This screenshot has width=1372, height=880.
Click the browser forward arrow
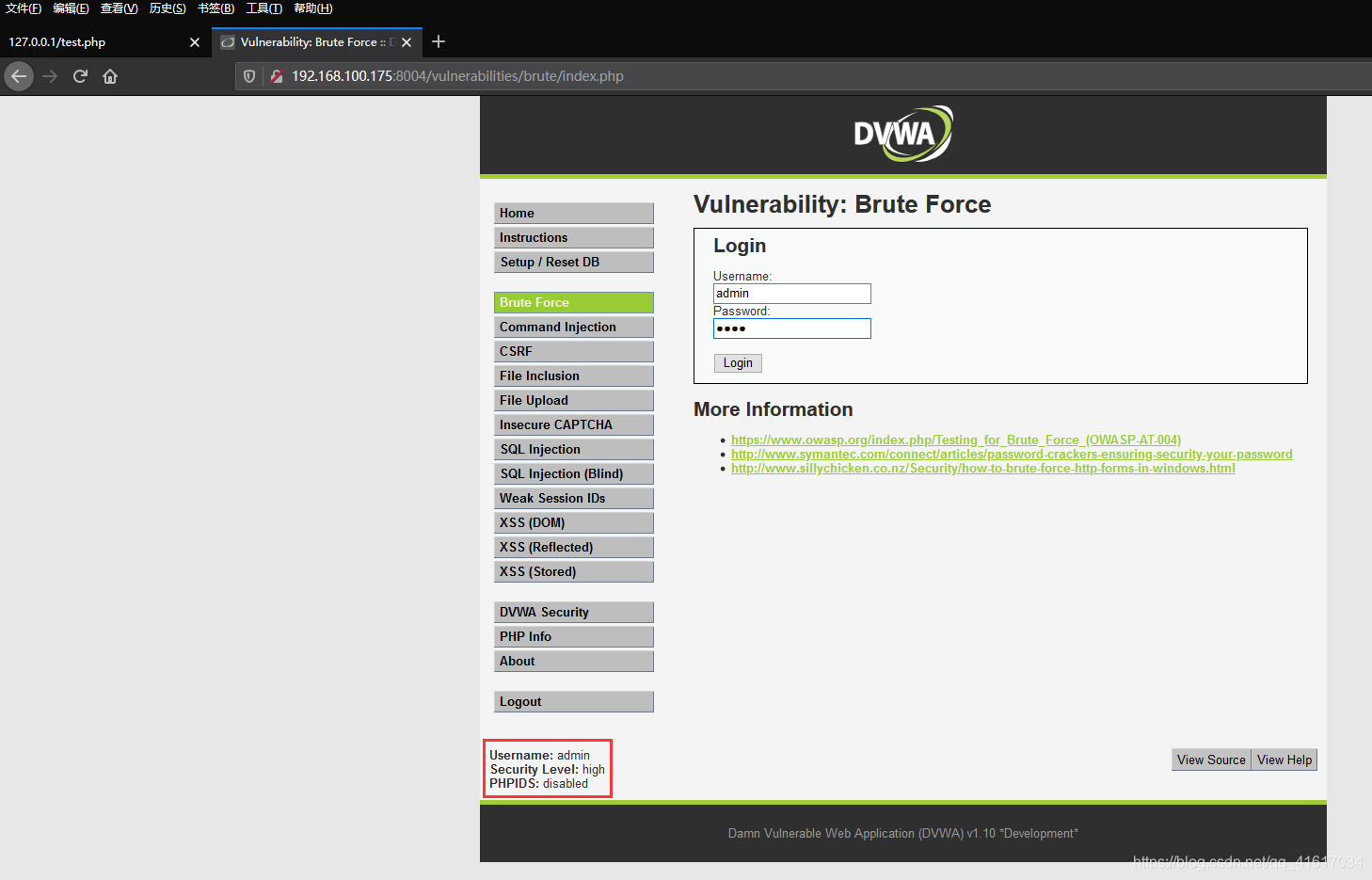pyautogui.click(x=50, y=76)
